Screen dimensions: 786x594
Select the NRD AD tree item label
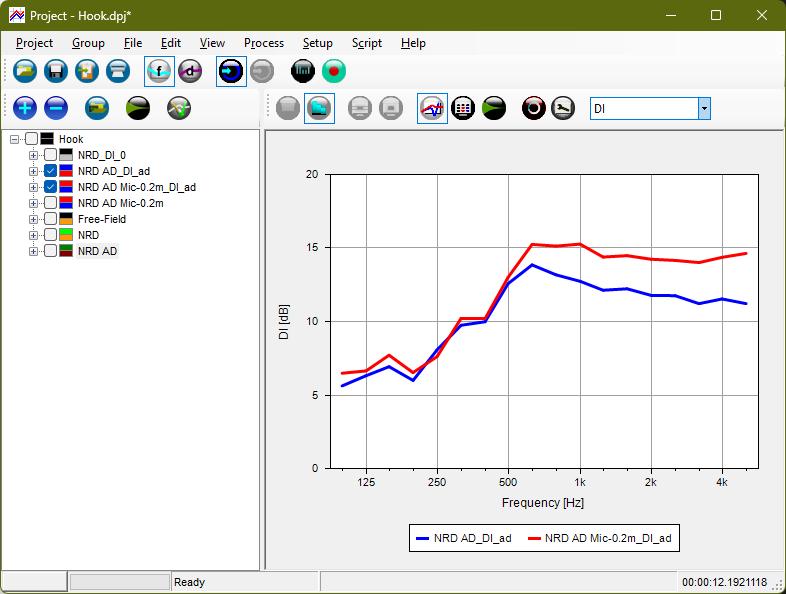(97, 251)
